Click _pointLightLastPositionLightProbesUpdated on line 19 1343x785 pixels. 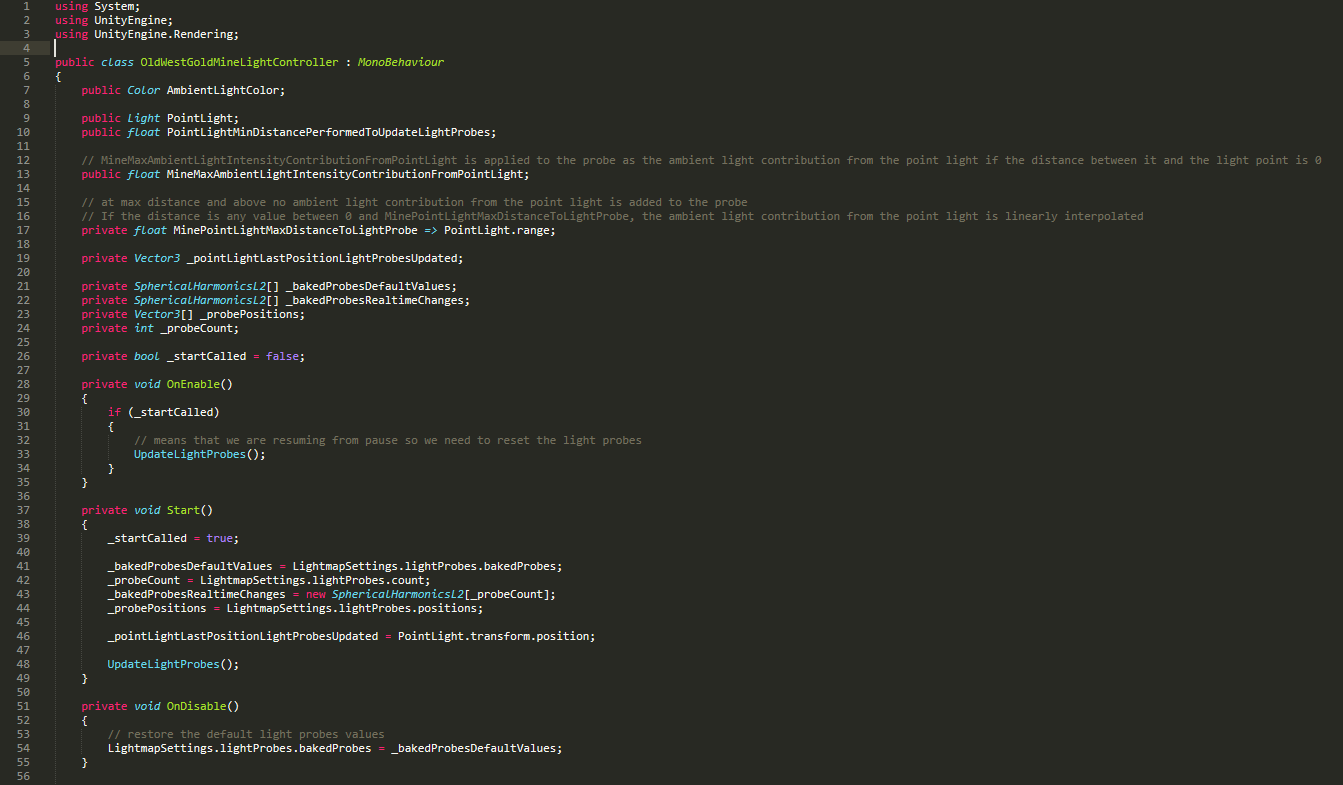tap(322, 258)
